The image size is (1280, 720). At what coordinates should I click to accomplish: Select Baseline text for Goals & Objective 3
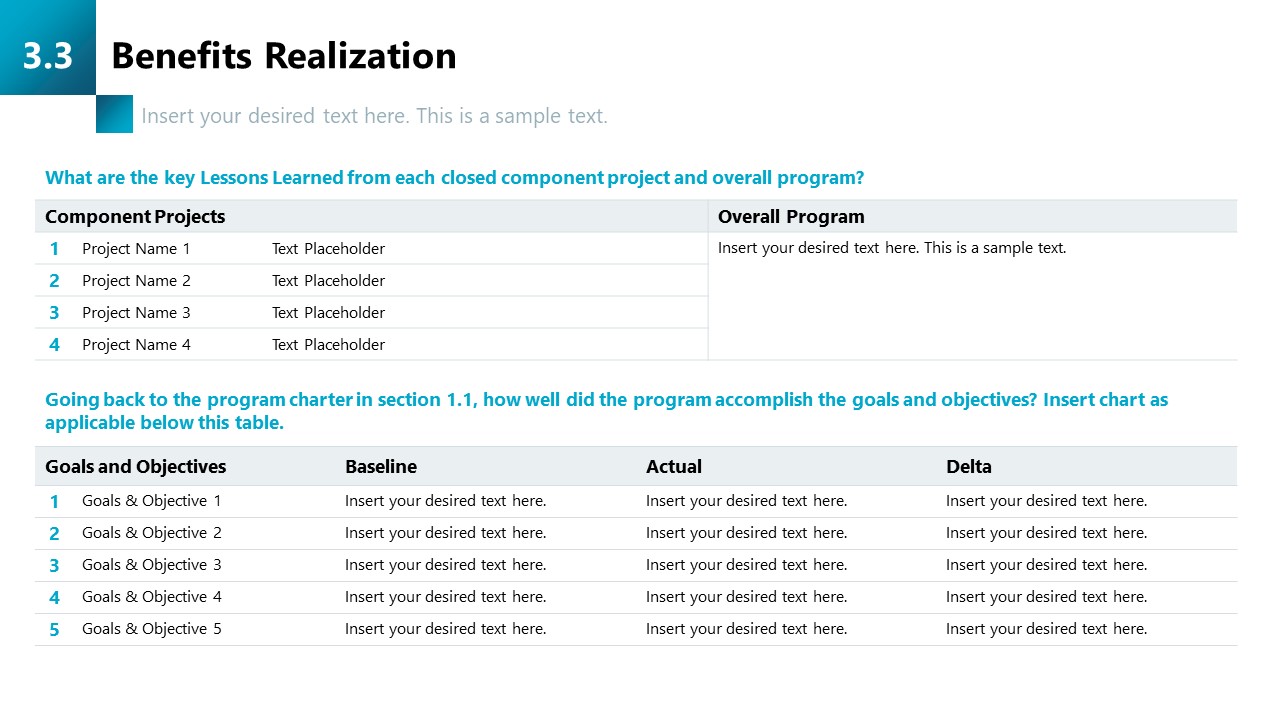point(445,565)
